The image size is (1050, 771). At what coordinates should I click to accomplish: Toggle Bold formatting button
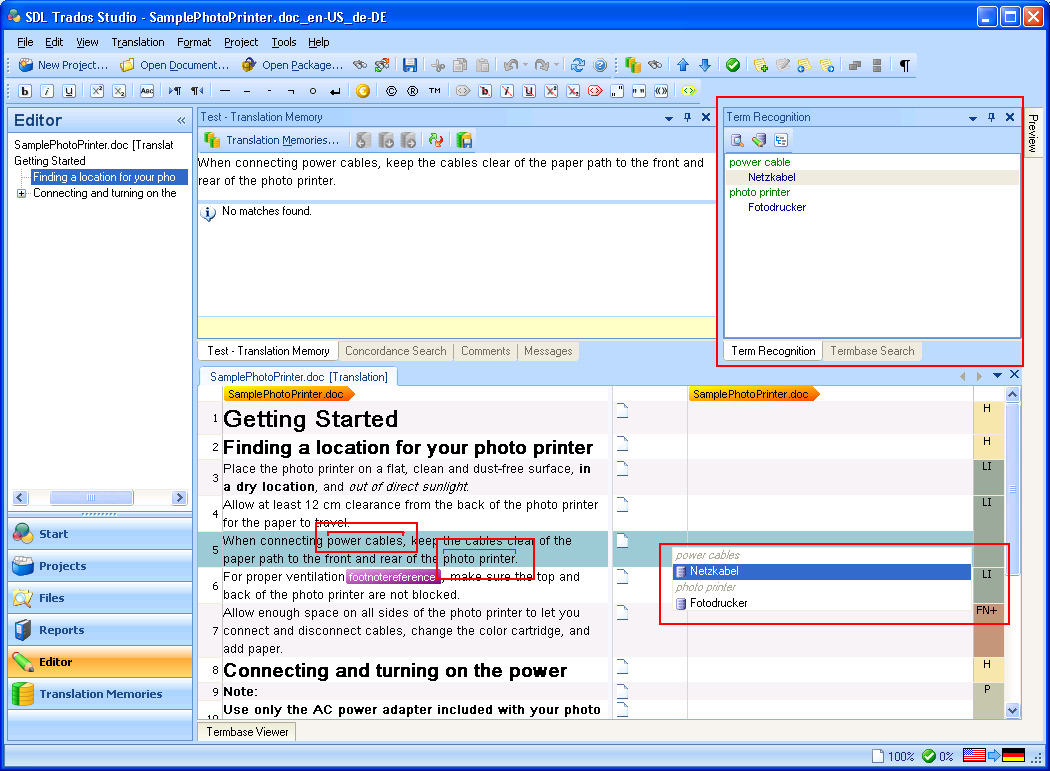(x=25, y=91)
